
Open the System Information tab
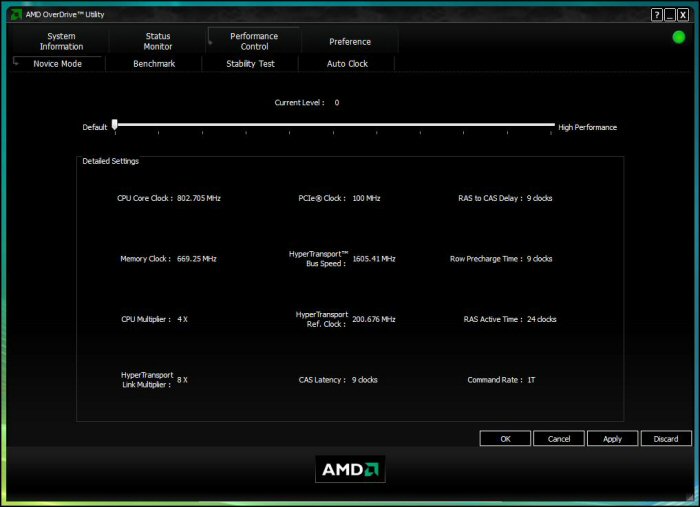pyautogui.click(x=61, y=41)
